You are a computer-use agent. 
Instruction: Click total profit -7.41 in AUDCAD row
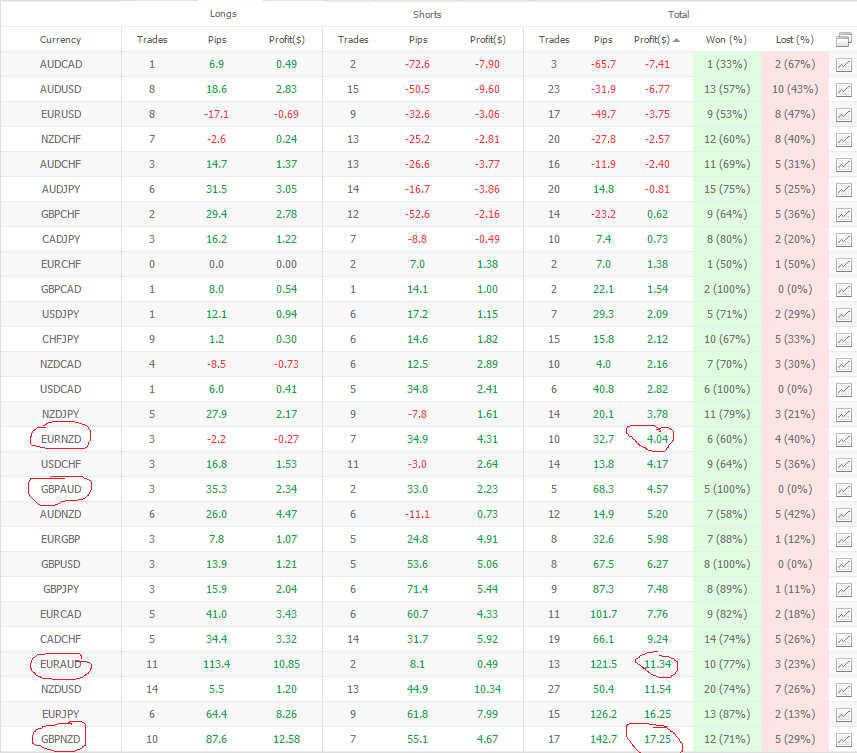coord(657,64)
